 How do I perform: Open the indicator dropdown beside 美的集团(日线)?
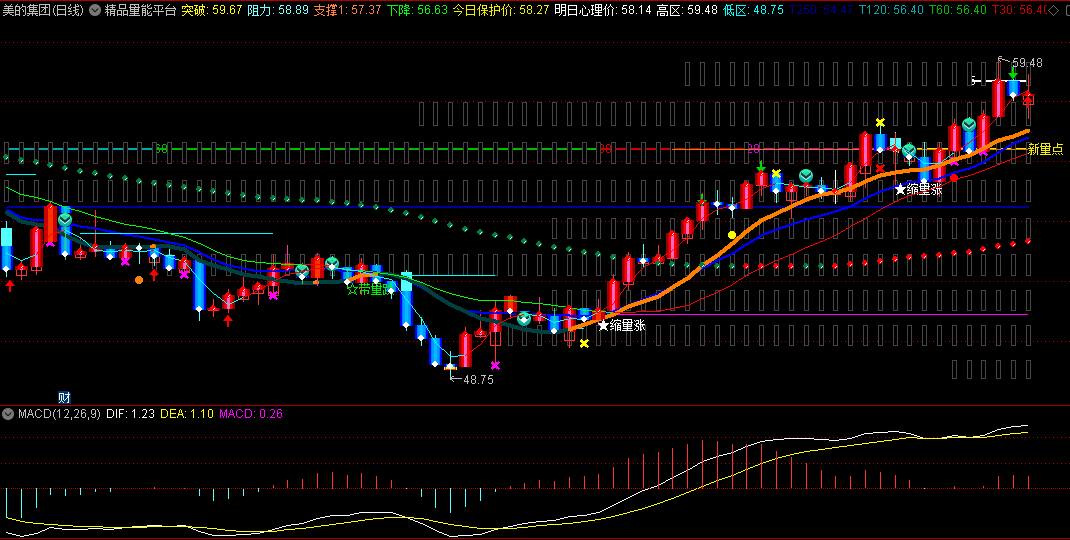(94, 10)
